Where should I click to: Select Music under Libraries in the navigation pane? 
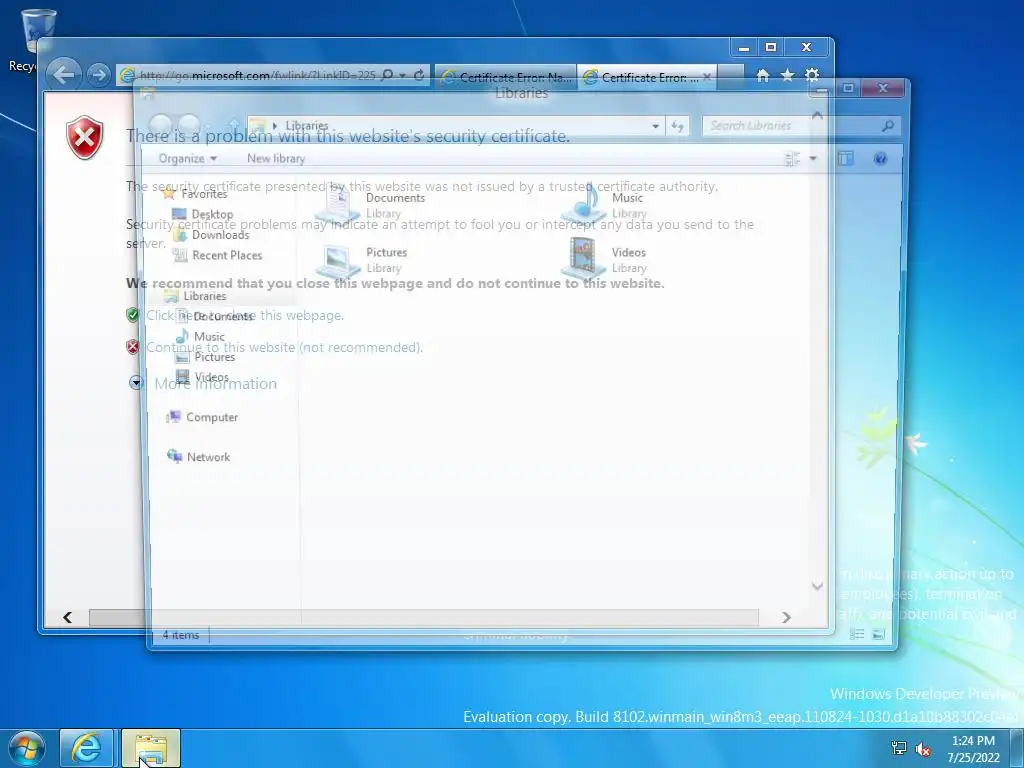click(x=200, y=337)
